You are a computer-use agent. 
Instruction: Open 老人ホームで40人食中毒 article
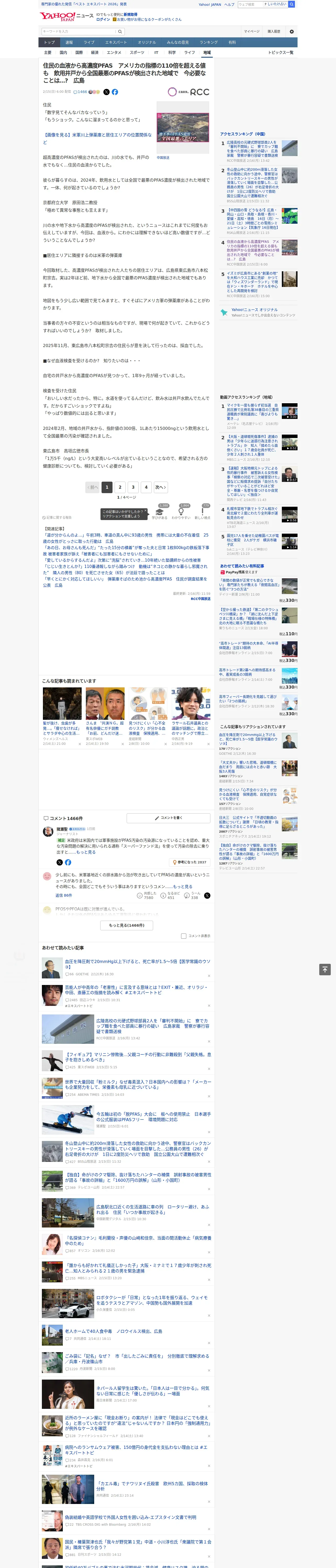pyautogui.click(x=114, y=1331)
